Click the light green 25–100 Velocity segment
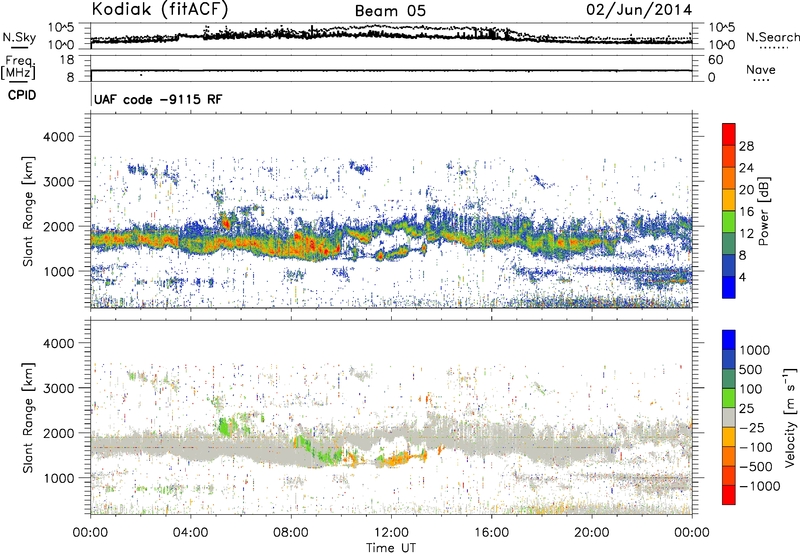Image resolution: width=800 pixels, height=554 pixels. [729, 398]
